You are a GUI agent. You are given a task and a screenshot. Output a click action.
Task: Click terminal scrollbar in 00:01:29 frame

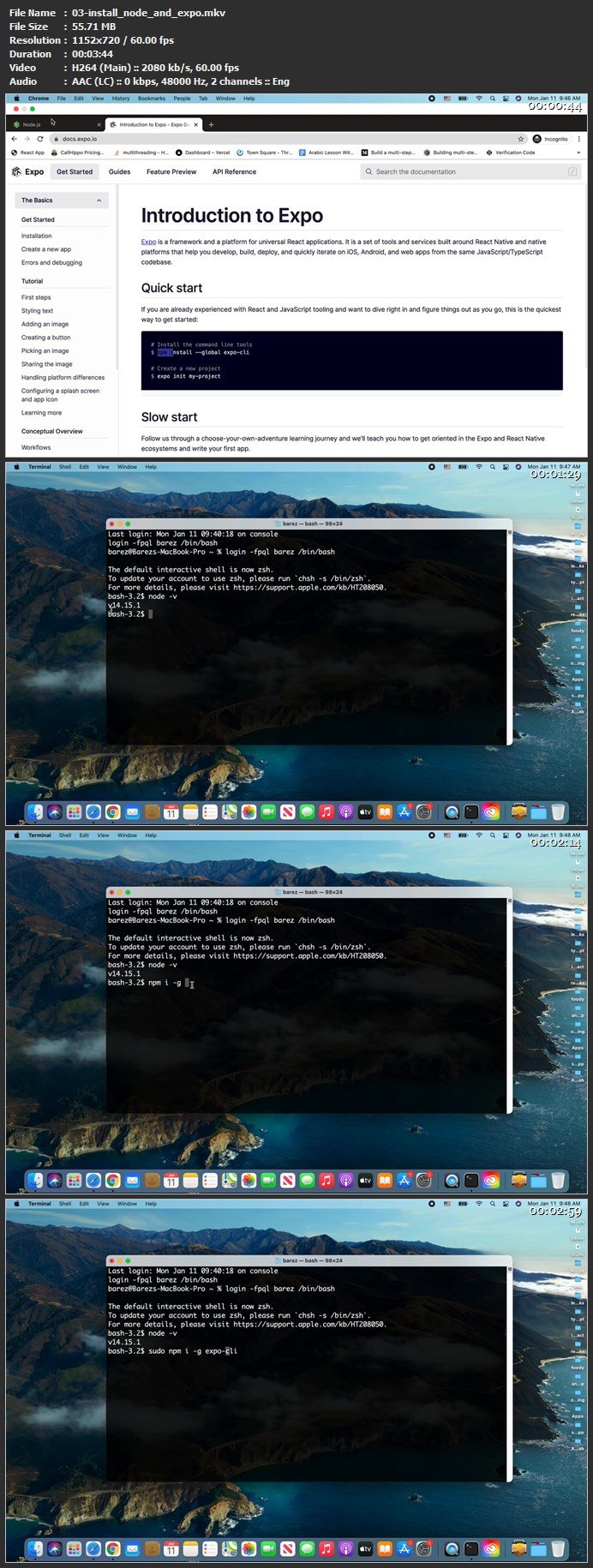[510, 637]
